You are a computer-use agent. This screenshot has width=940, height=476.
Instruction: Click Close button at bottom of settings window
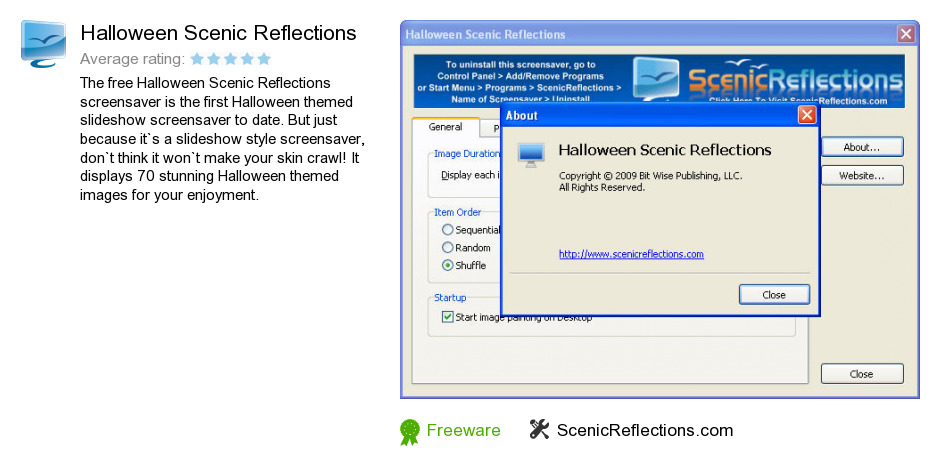861,374
